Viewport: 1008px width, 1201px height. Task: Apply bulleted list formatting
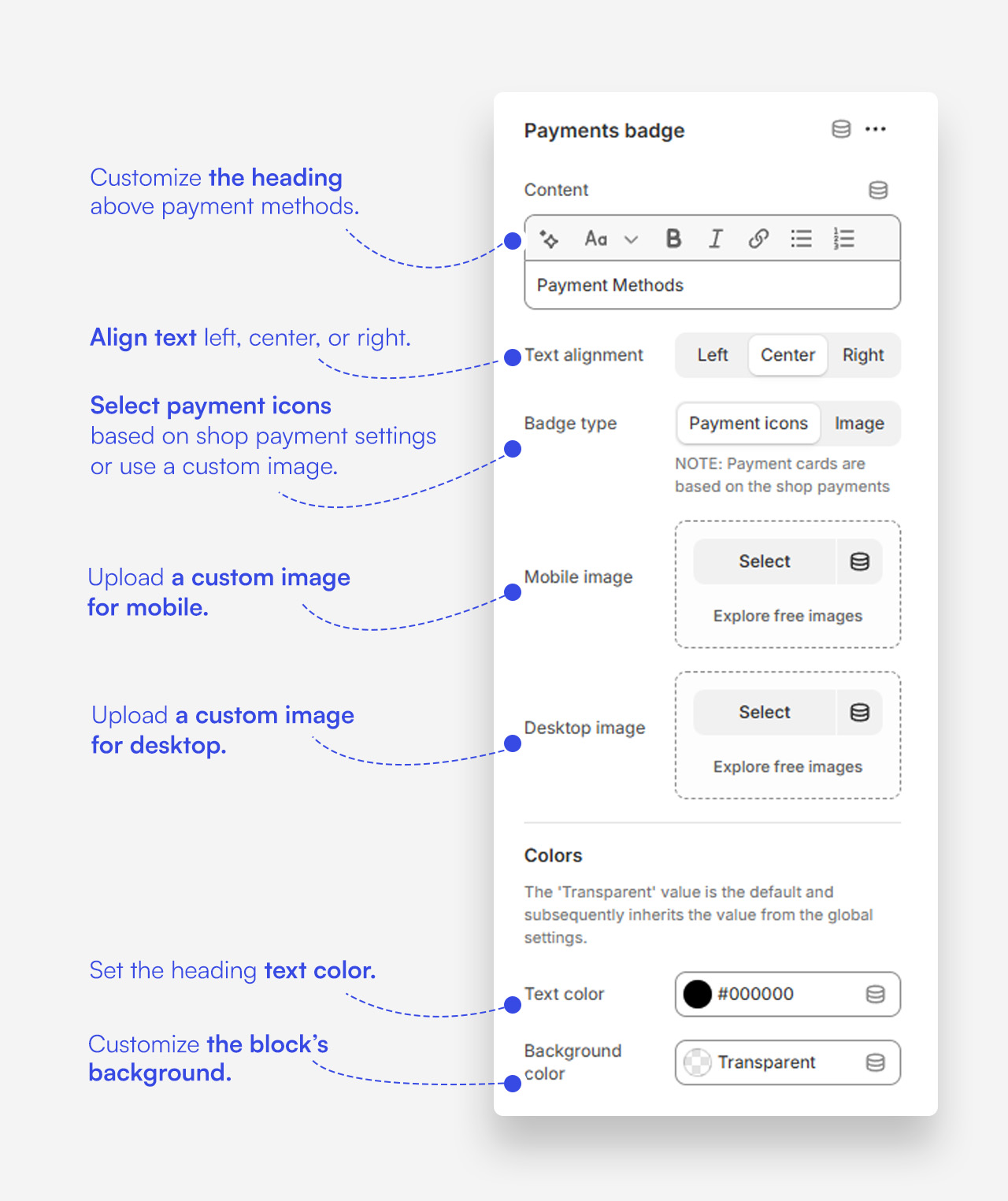[x=801, y=239]
